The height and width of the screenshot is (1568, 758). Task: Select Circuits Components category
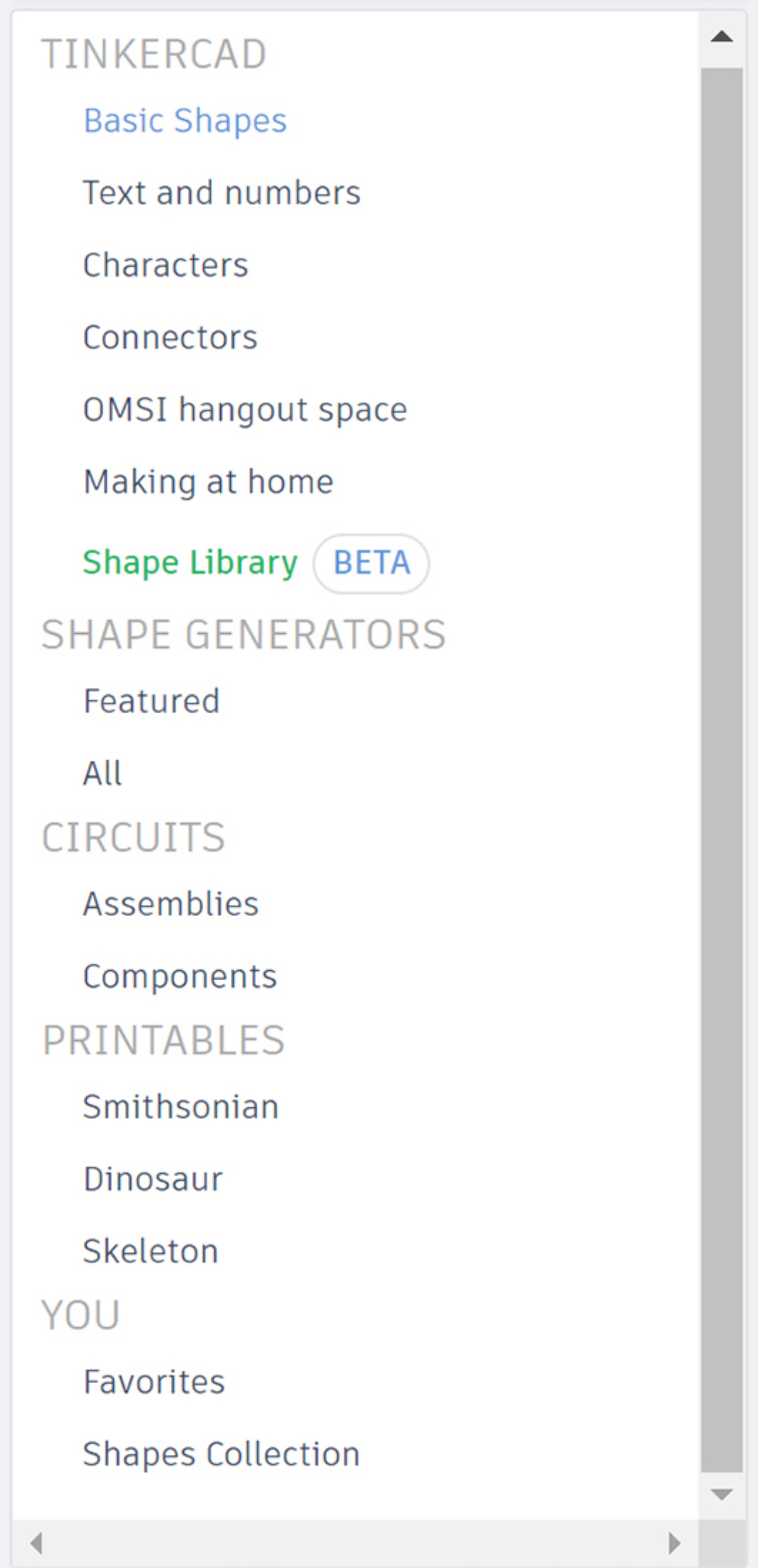180,976
